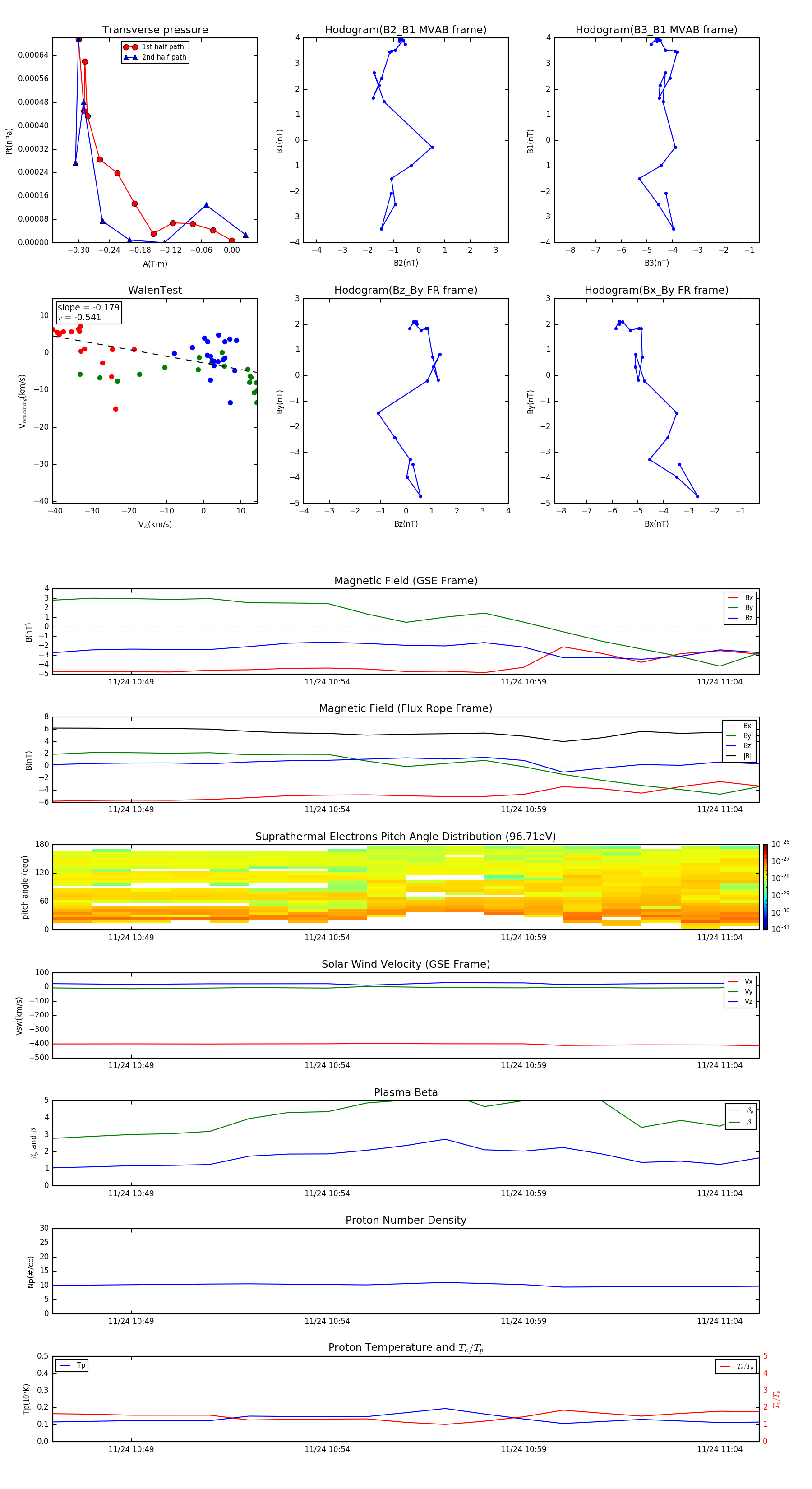Select "Vz" in the velocity legend

(740, 1001)
